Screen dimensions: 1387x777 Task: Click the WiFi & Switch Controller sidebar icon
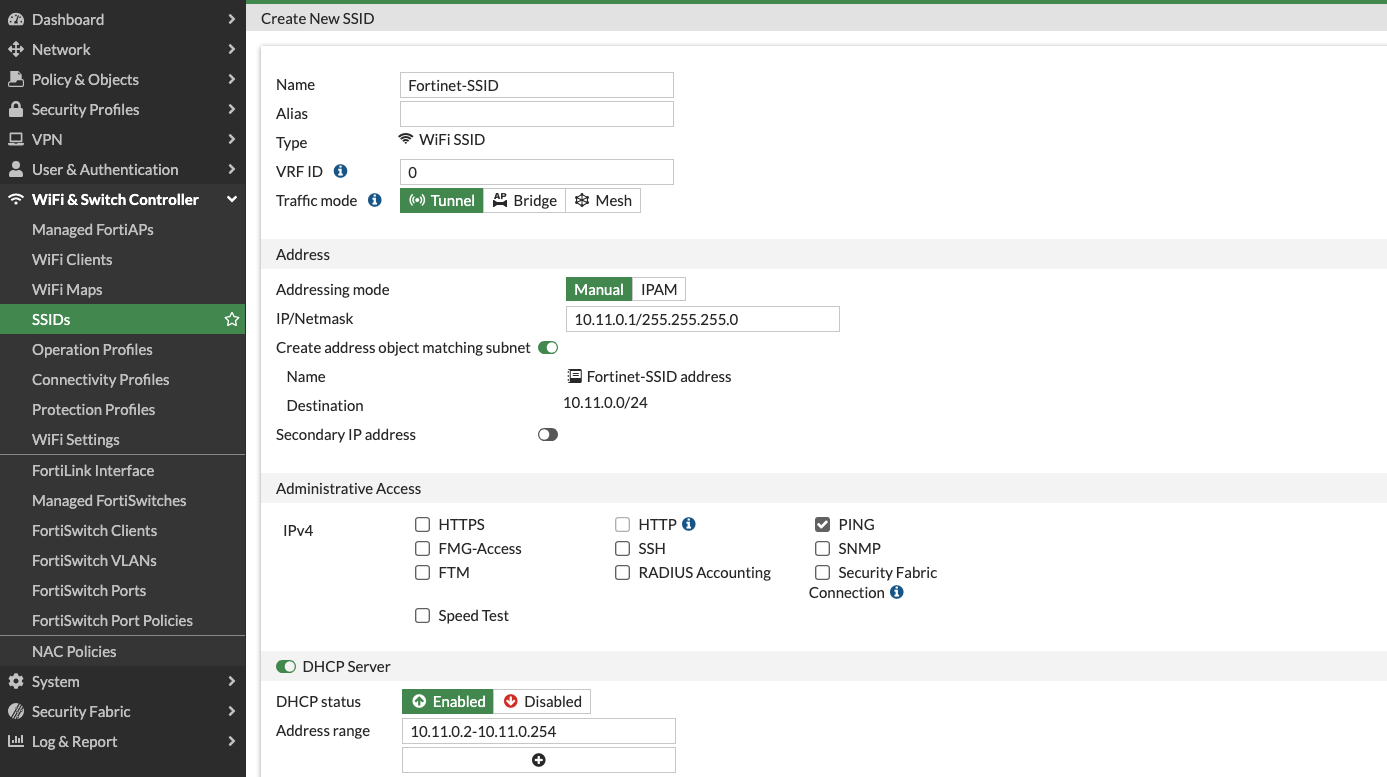pos(15,199)
